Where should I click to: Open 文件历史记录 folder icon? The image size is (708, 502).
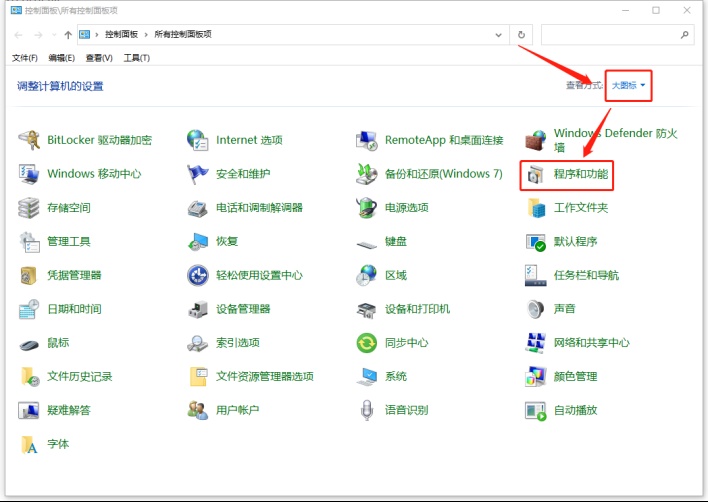[x=29, y=376]
